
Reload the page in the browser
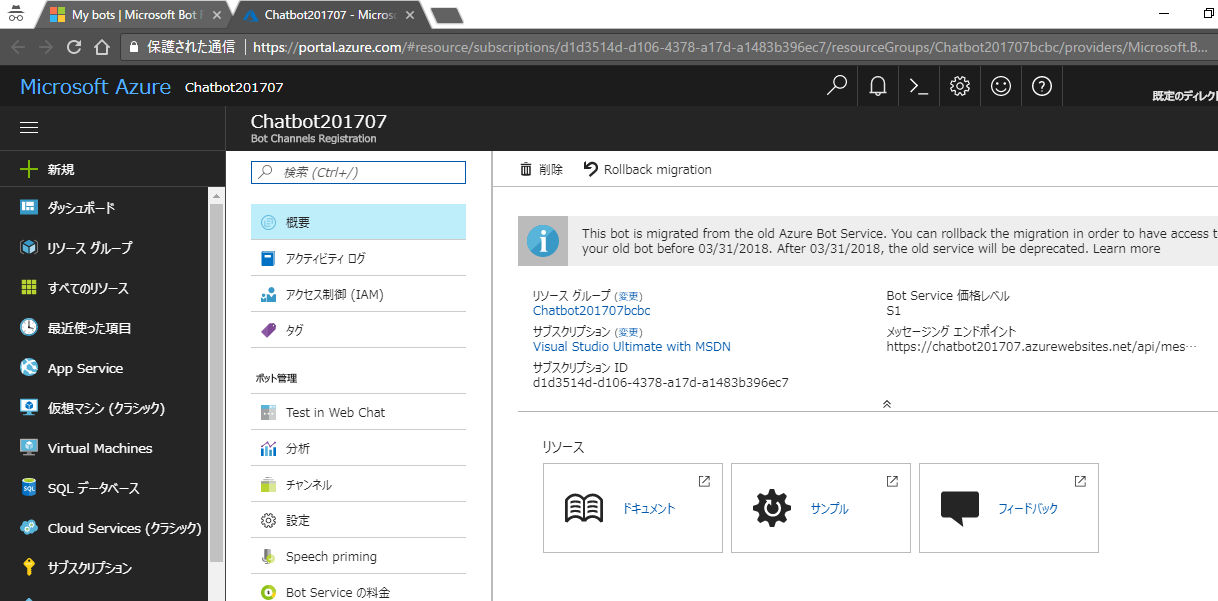(x=73, y=47)
